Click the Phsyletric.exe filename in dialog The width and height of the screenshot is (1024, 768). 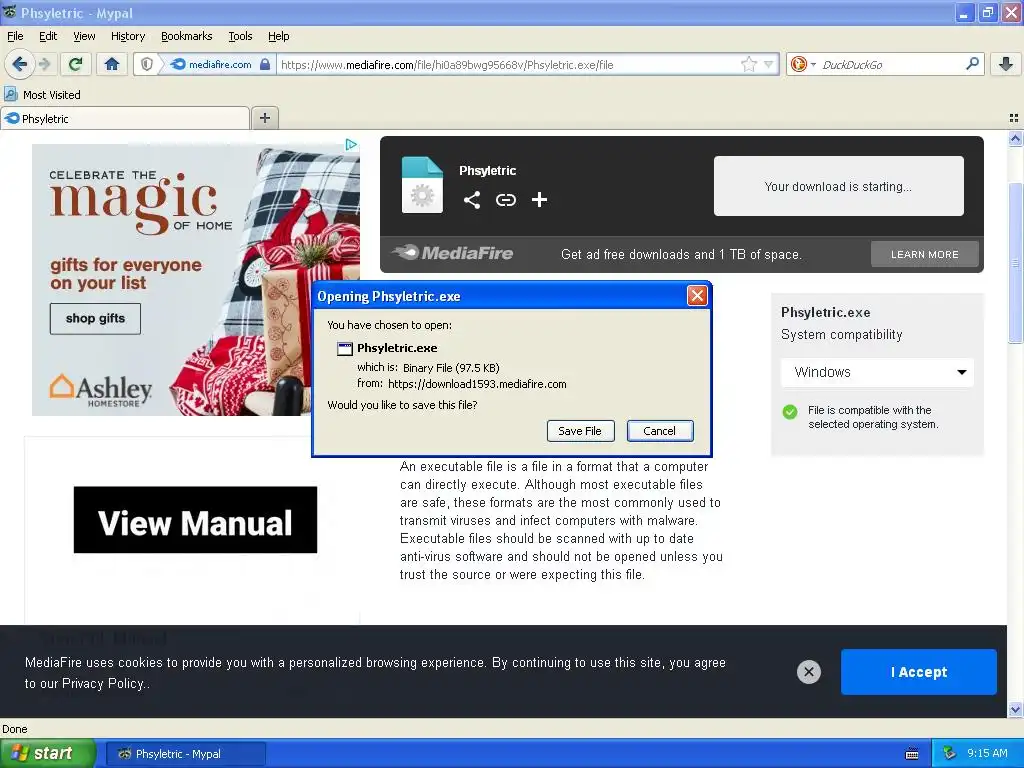click(397, 348)
